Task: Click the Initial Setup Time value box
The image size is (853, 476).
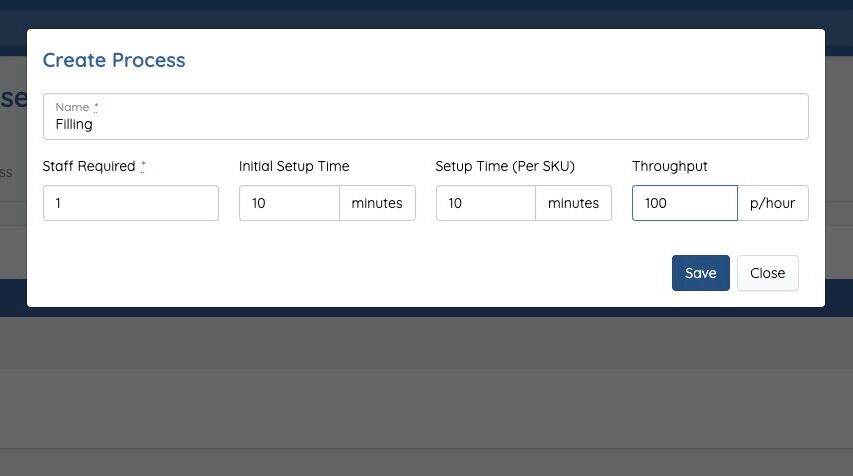Action: [289, 203]
